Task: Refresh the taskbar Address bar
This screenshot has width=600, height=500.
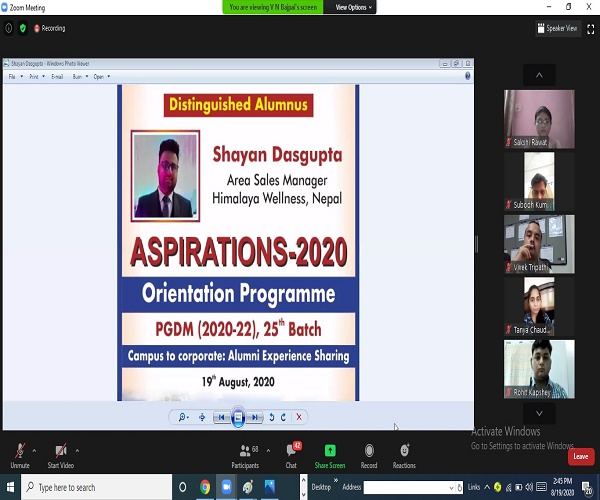Action: (x=460, y=487)
